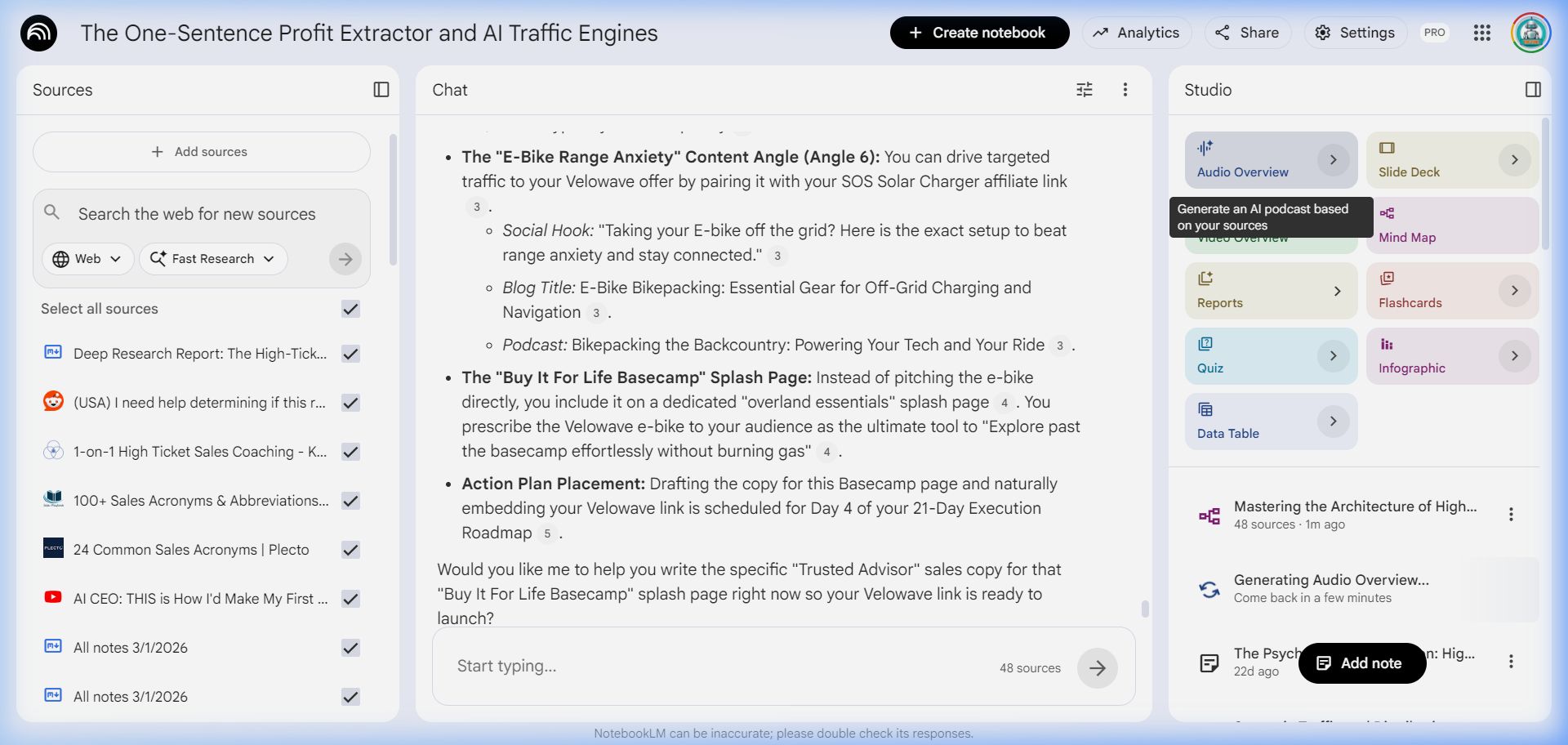Open options for Mastering the Architecture mind map
The width and height of the screenshot is (1568, 745).
click(x=1511, y=515)
